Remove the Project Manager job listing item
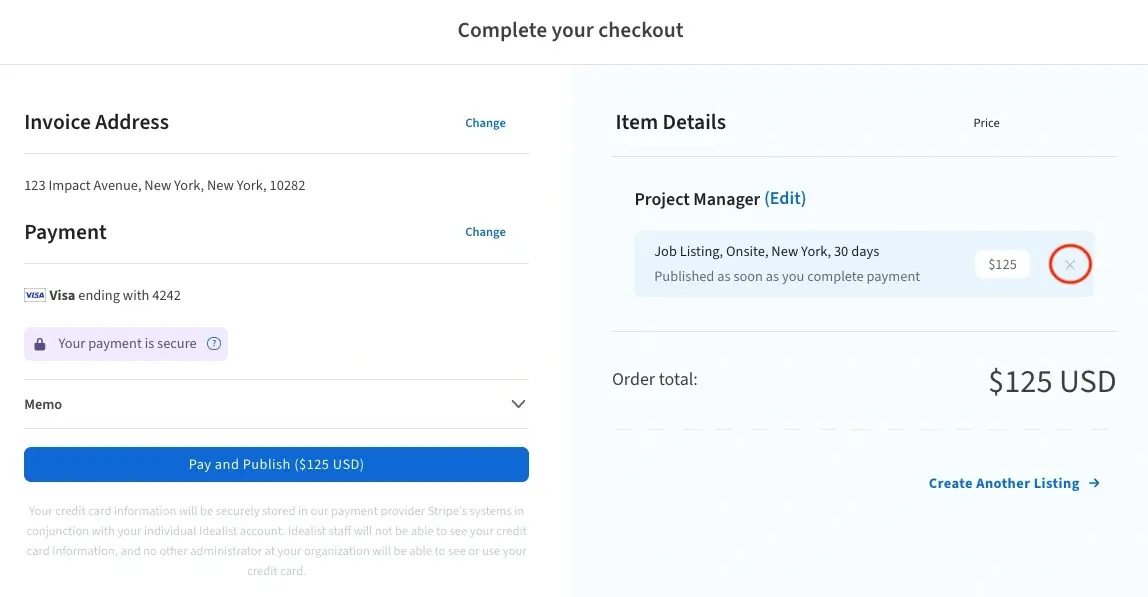This screenshot has height=597, width=1148. (x=1070, y=264)
